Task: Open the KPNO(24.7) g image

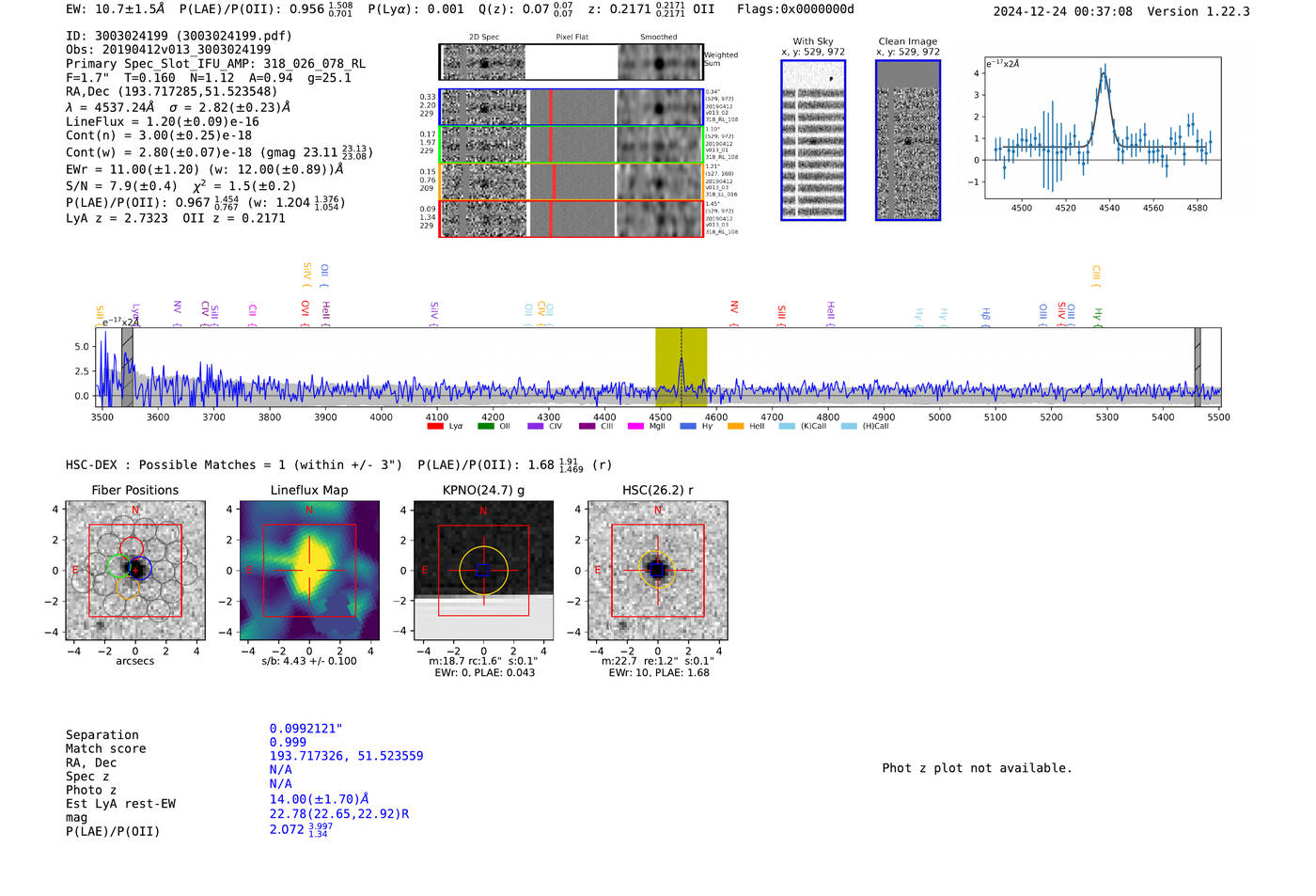Action: [x=483, y=571]
